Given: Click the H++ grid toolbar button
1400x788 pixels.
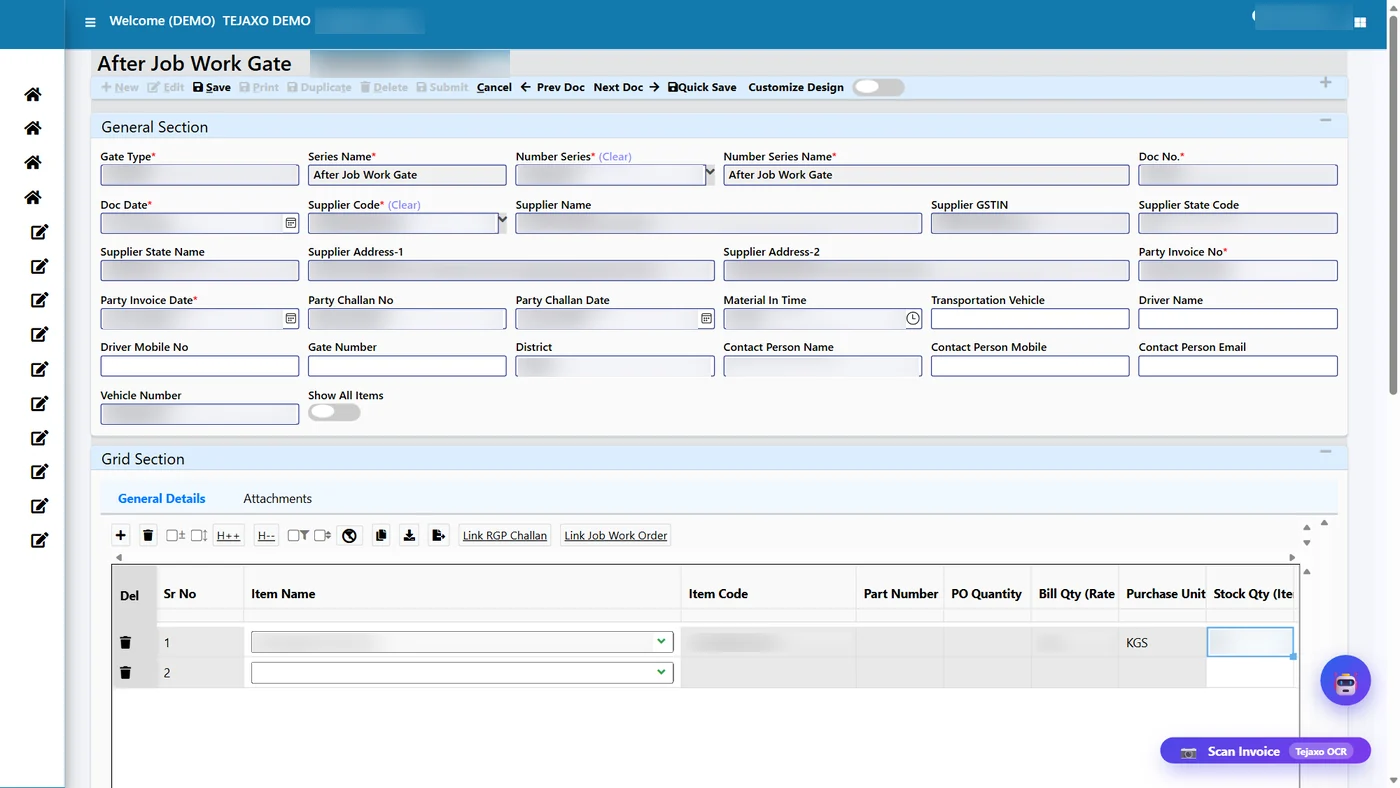Looking at the screenshot, I should [228, 535].
